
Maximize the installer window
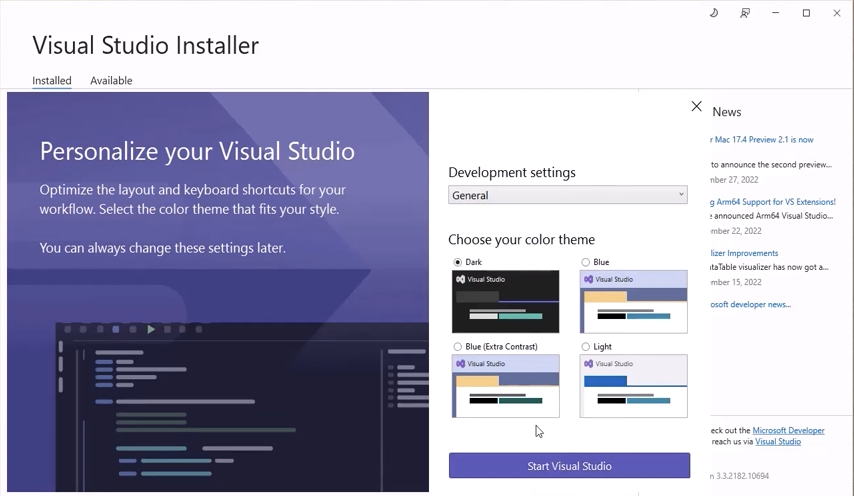point(806,13)
